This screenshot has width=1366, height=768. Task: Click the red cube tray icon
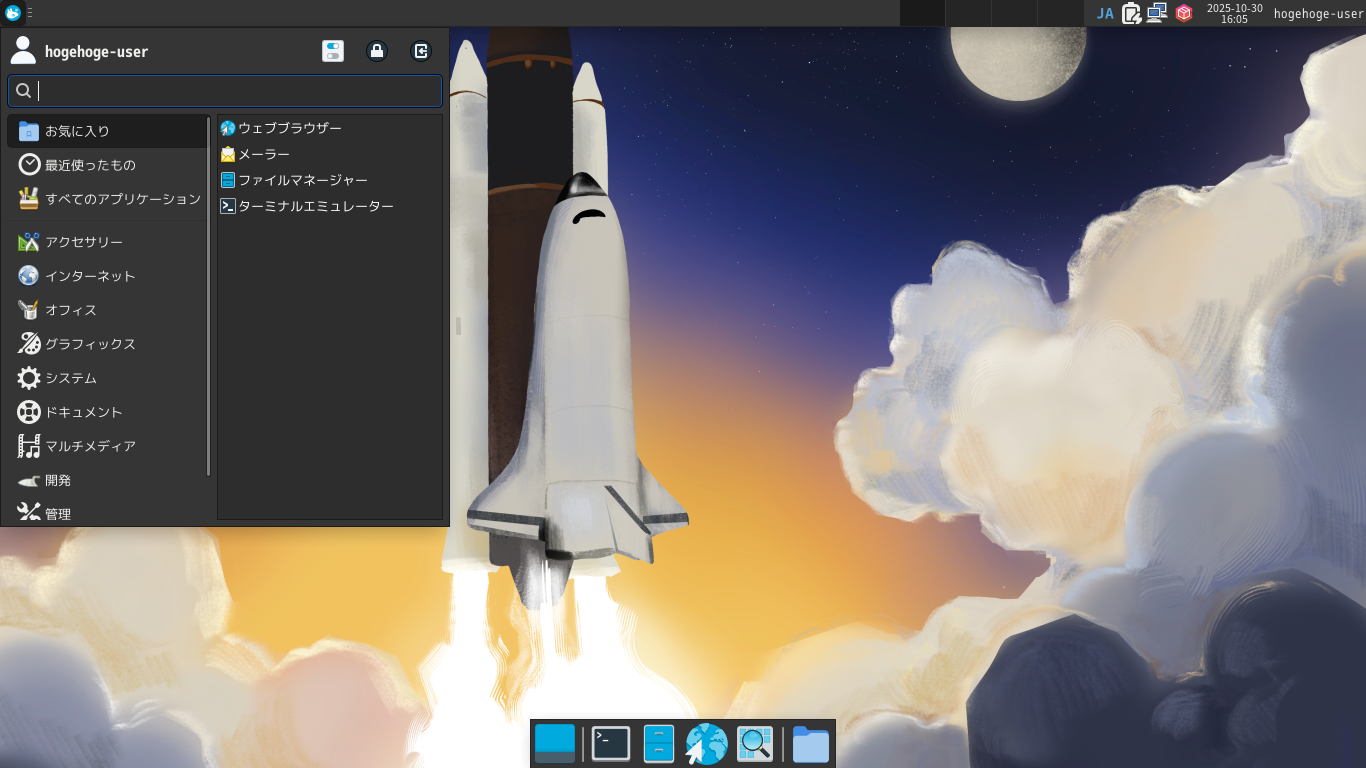click(x=1184, y=13)
